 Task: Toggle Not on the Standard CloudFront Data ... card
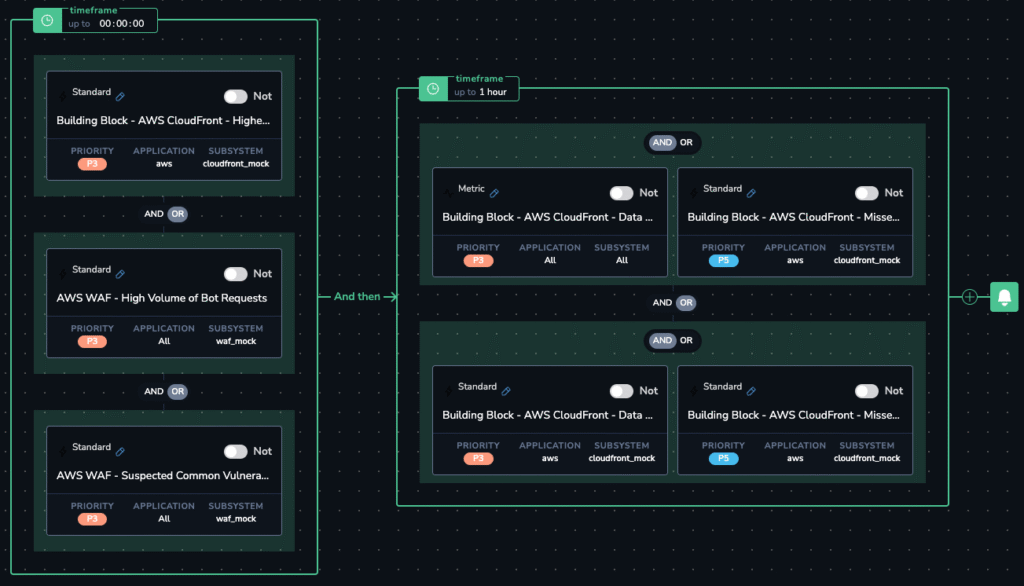[x=621, y=391]
